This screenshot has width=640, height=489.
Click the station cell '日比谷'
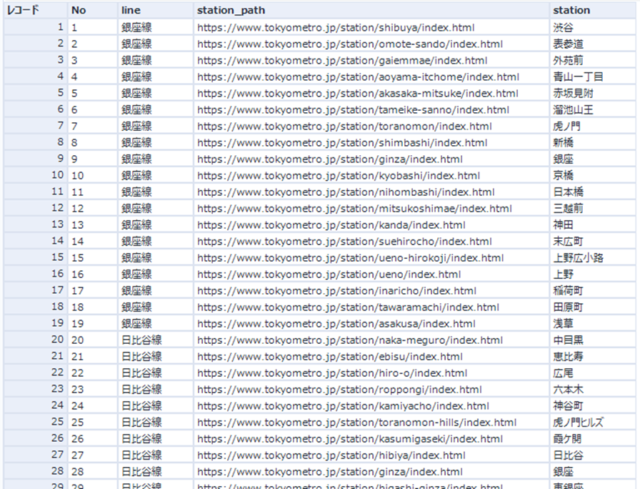(593, 455)
